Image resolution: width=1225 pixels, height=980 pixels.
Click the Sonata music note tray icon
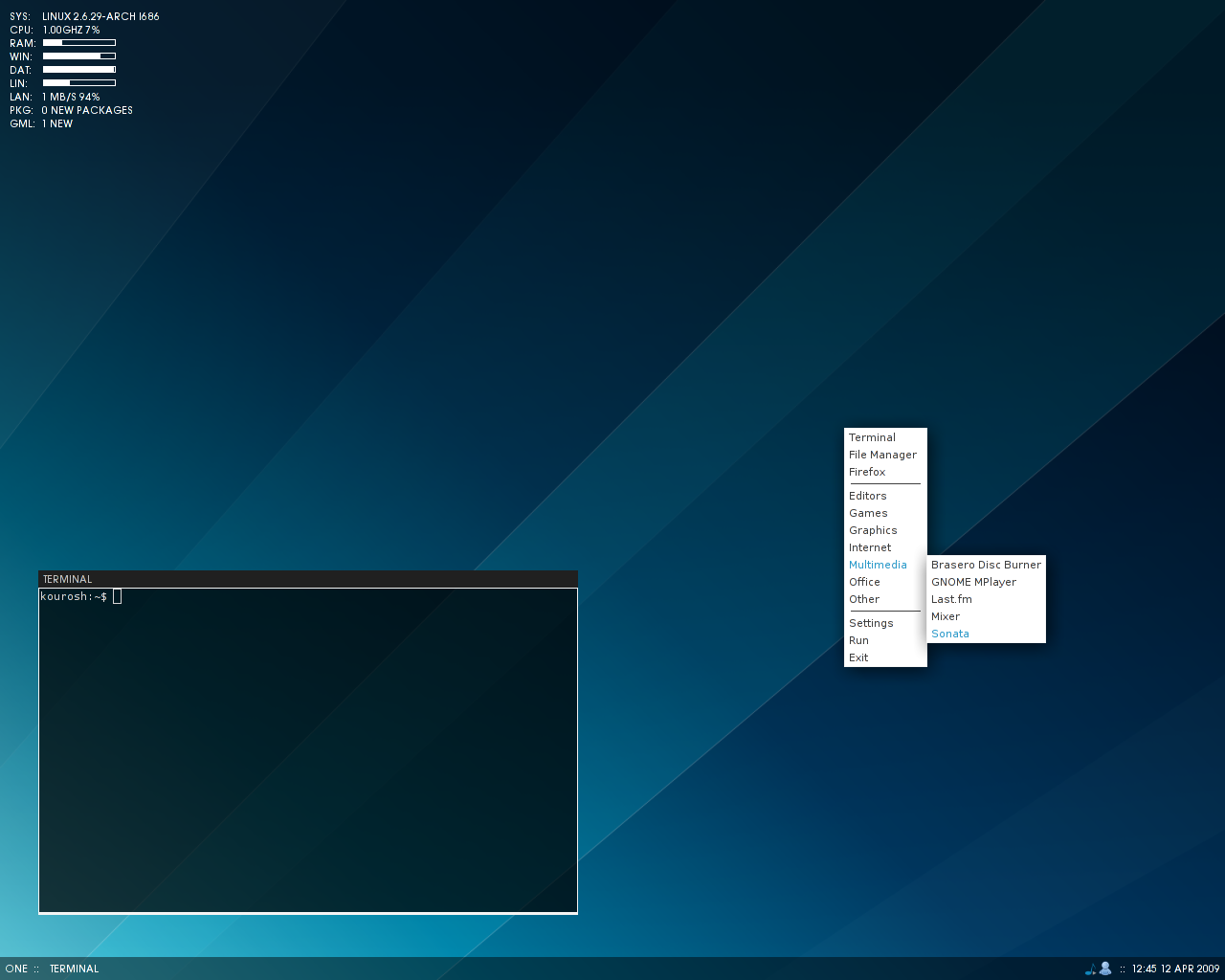point(1090,969)
